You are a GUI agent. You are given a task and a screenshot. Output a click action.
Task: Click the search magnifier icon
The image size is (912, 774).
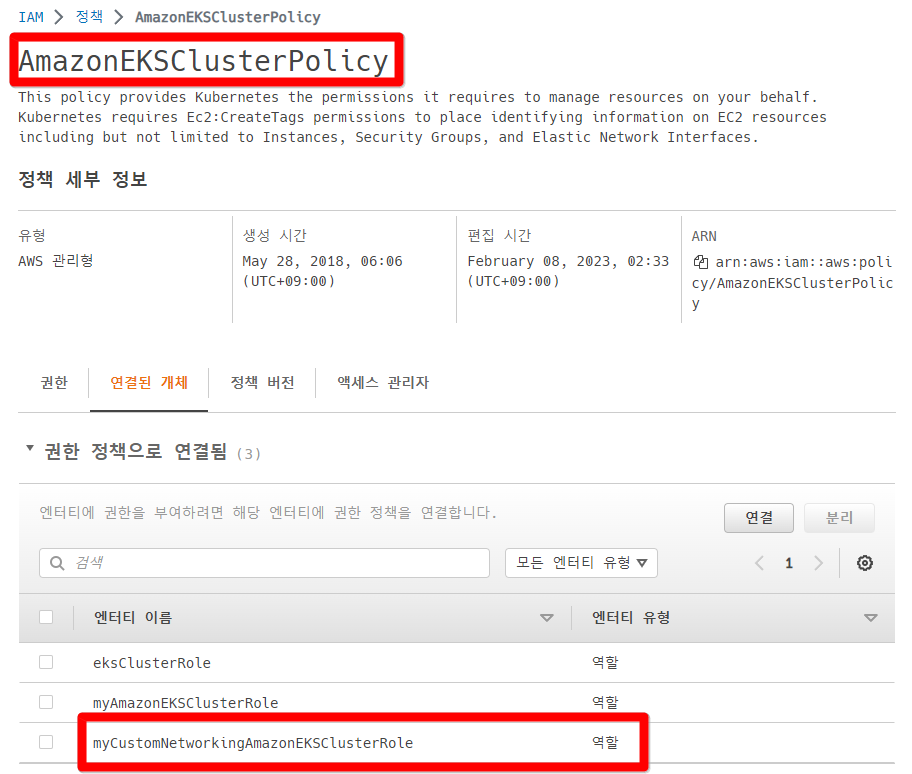[x=57, y=563]
